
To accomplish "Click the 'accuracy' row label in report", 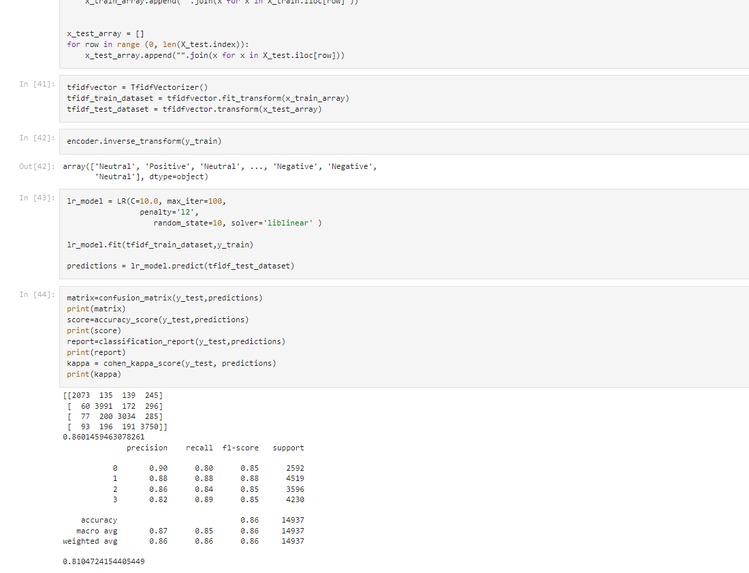I will tap(99, 520).
